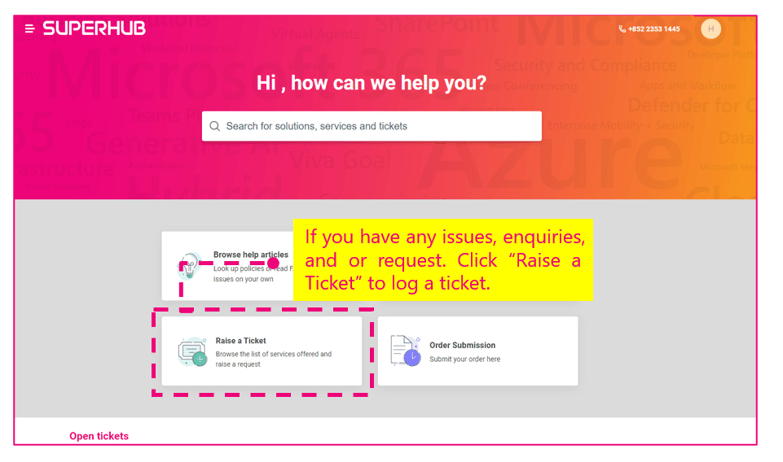Click 'Browse the list of services offered' description

[x=274, y=359]
